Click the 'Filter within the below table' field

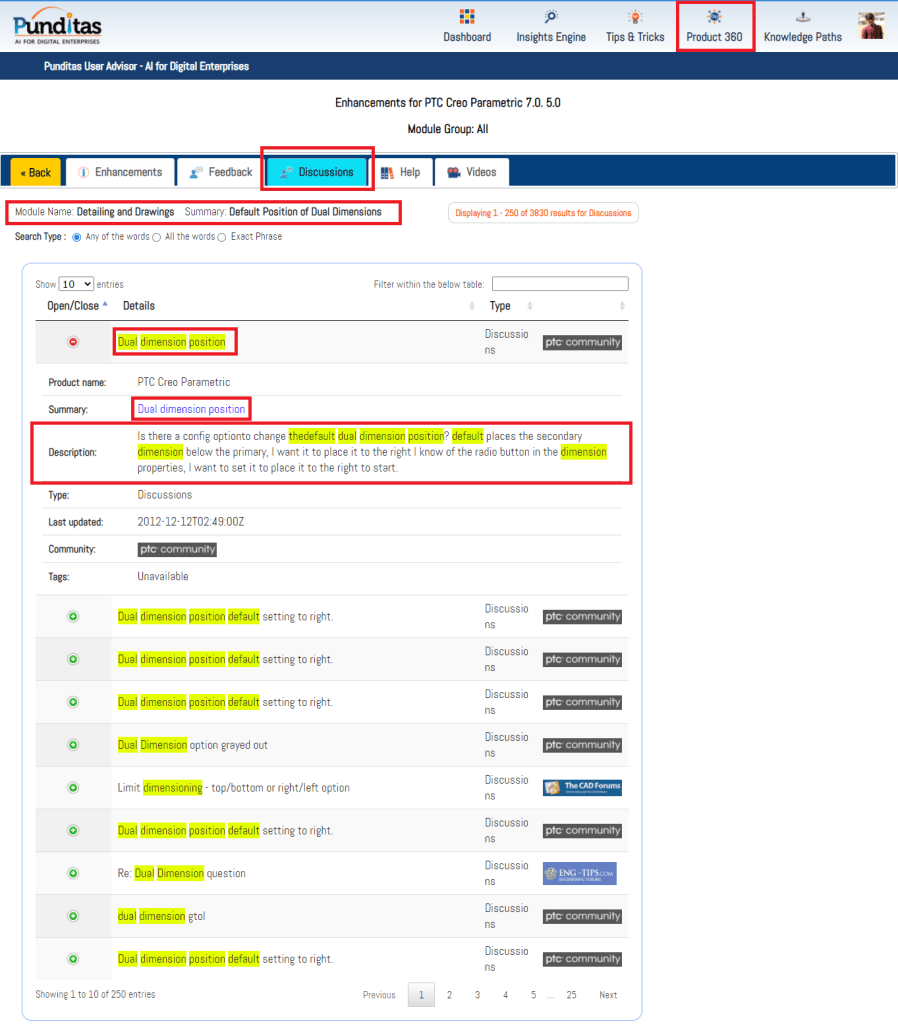[560, 284]
